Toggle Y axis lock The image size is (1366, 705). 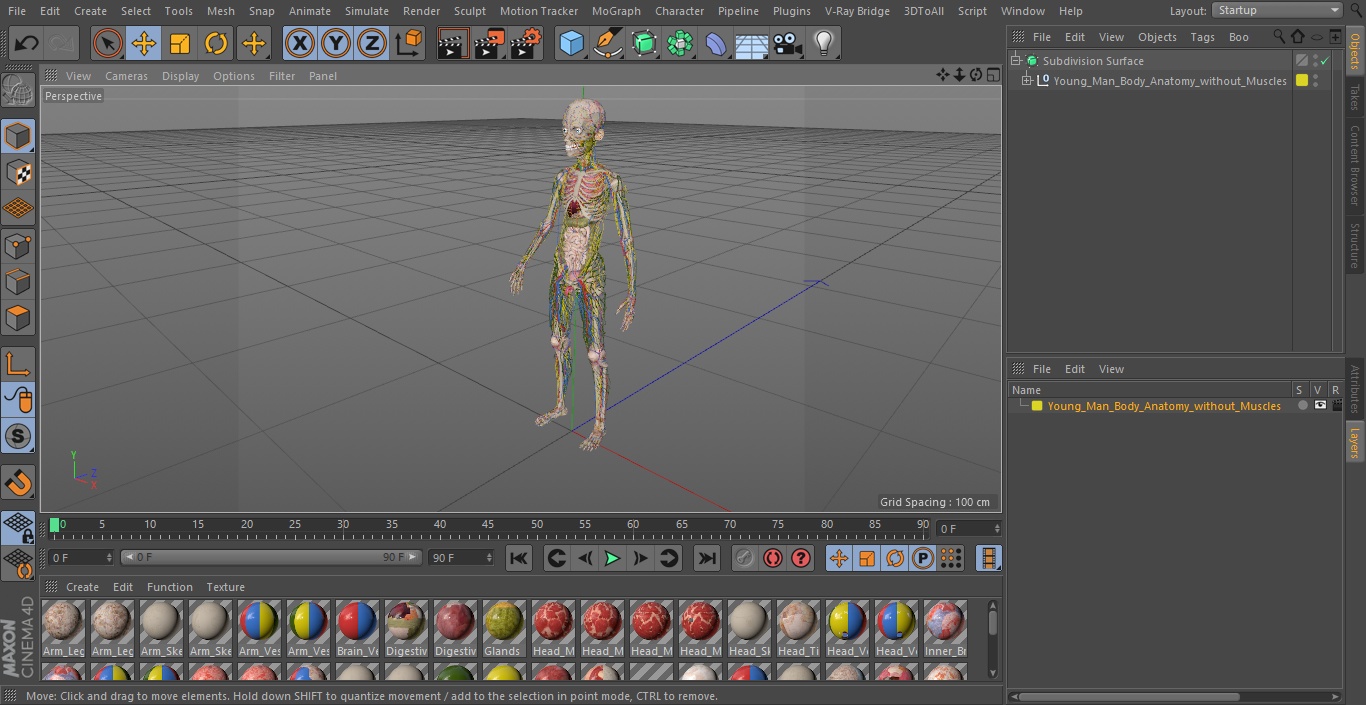[336, 43]
